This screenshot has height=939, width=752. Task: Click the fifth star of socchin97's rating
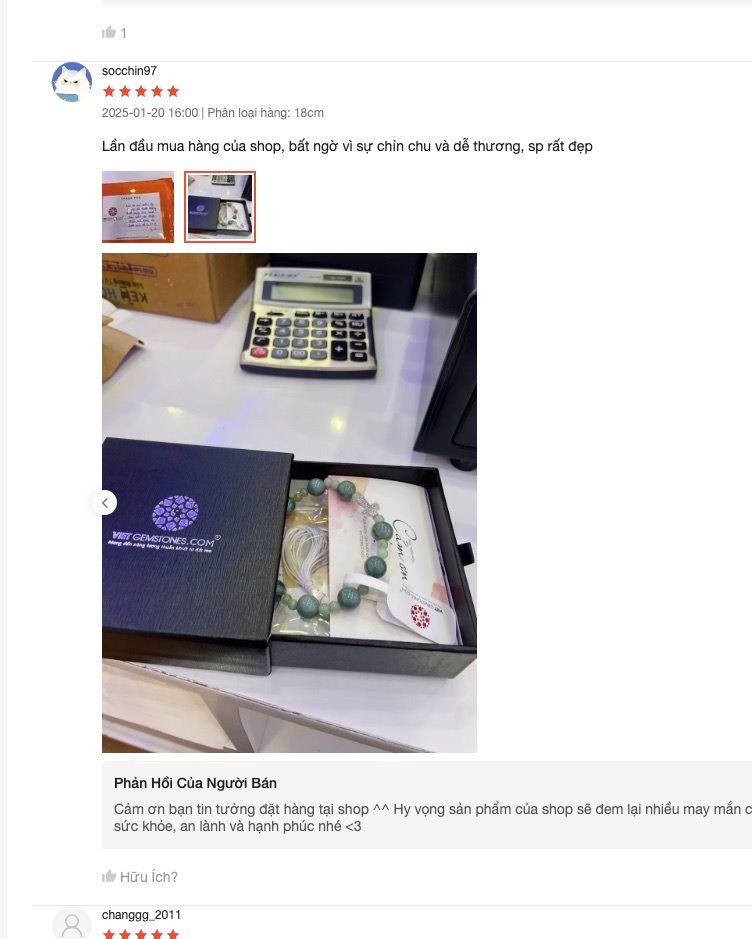pyautogui.click(x=173, y=91)
